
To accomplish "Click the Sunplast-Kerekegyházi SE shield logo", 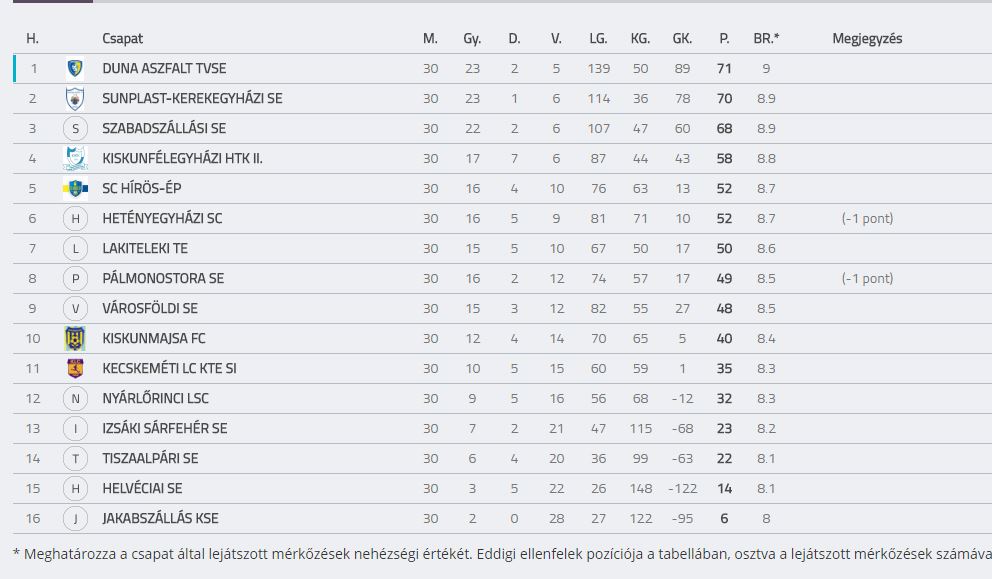I will pos(75,99).
